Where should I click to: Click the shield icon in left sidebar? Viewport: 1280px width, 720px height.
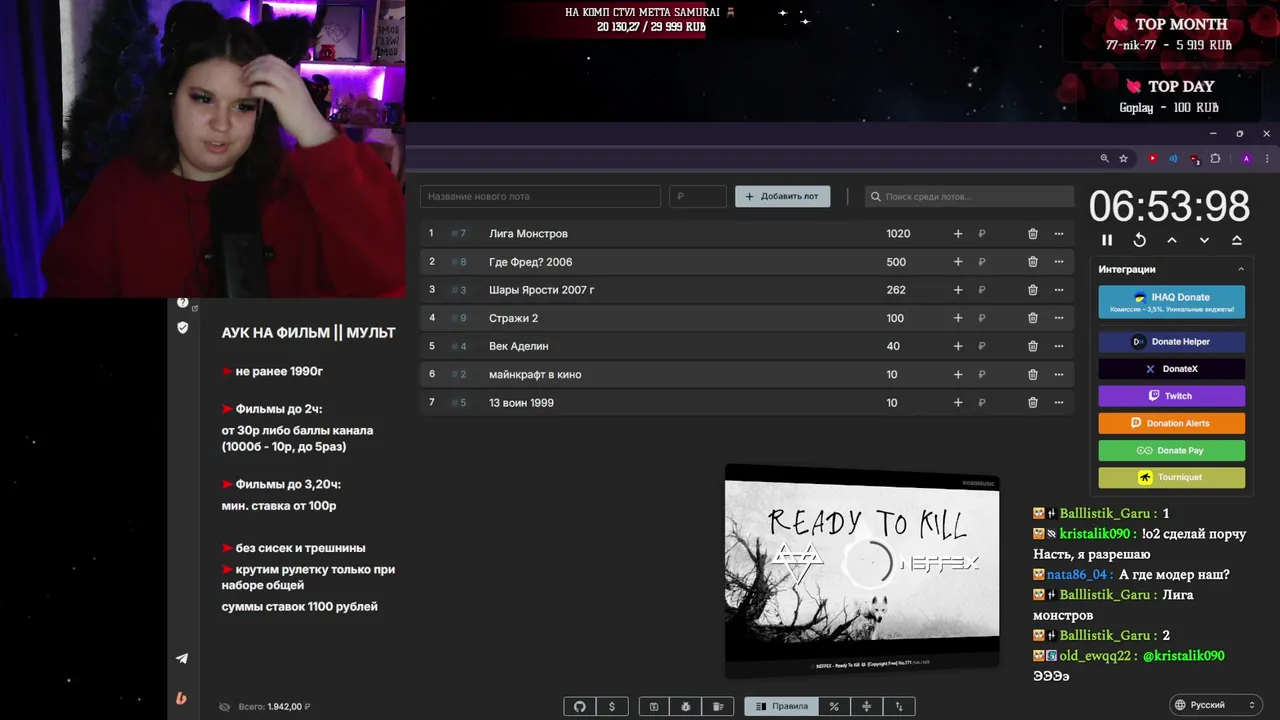(182, 327)
